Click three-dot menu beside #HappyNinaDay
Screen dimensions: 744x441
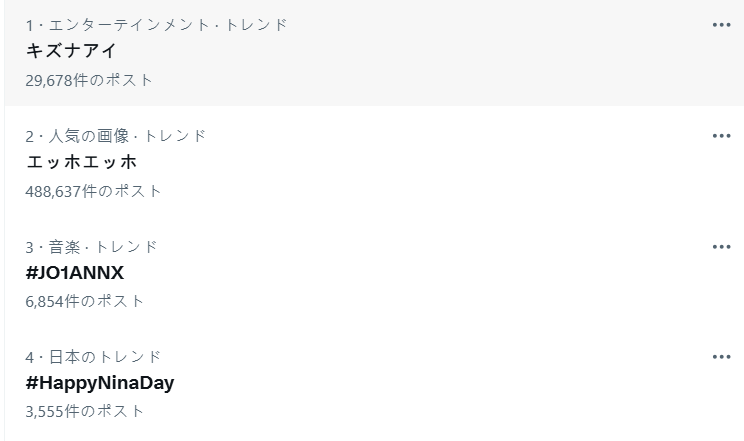[x=722, y=357]
